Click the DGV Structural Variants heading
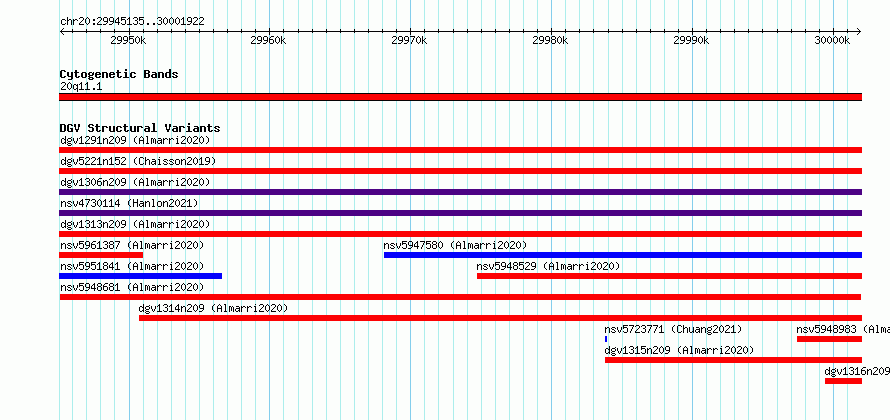The width and height of the screenshot is (890, 420). pos(140,128)
